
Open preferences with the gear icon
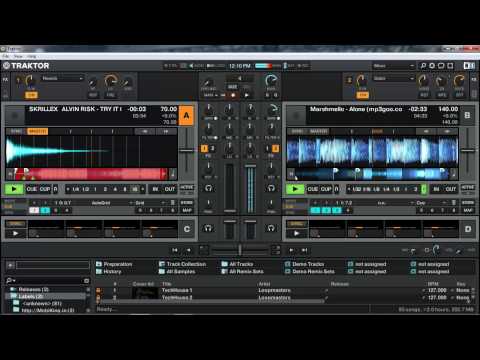(x=432, y=66)
